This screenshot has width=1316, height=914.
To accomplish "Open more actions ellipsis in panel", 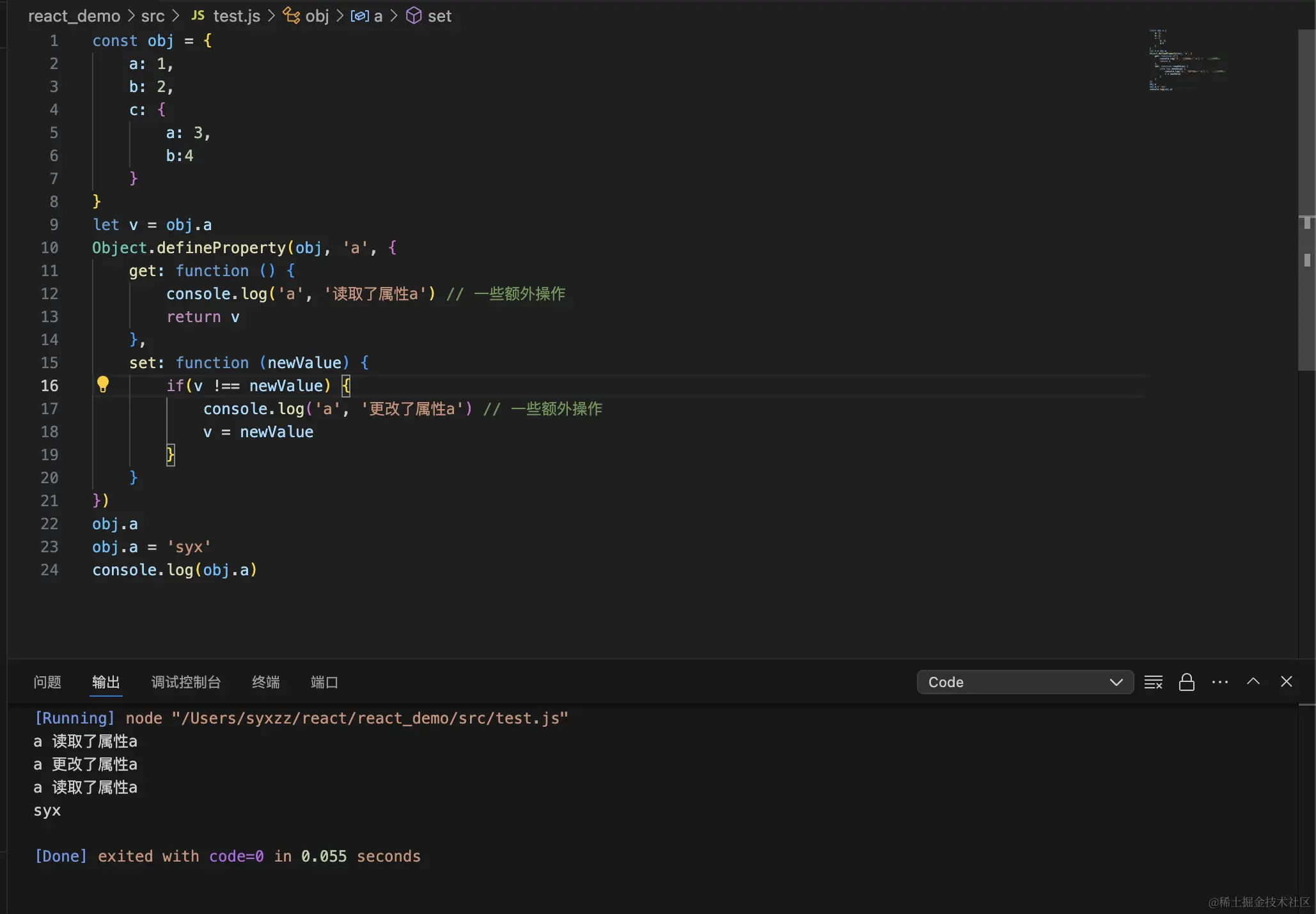I will click(1219, 682).
